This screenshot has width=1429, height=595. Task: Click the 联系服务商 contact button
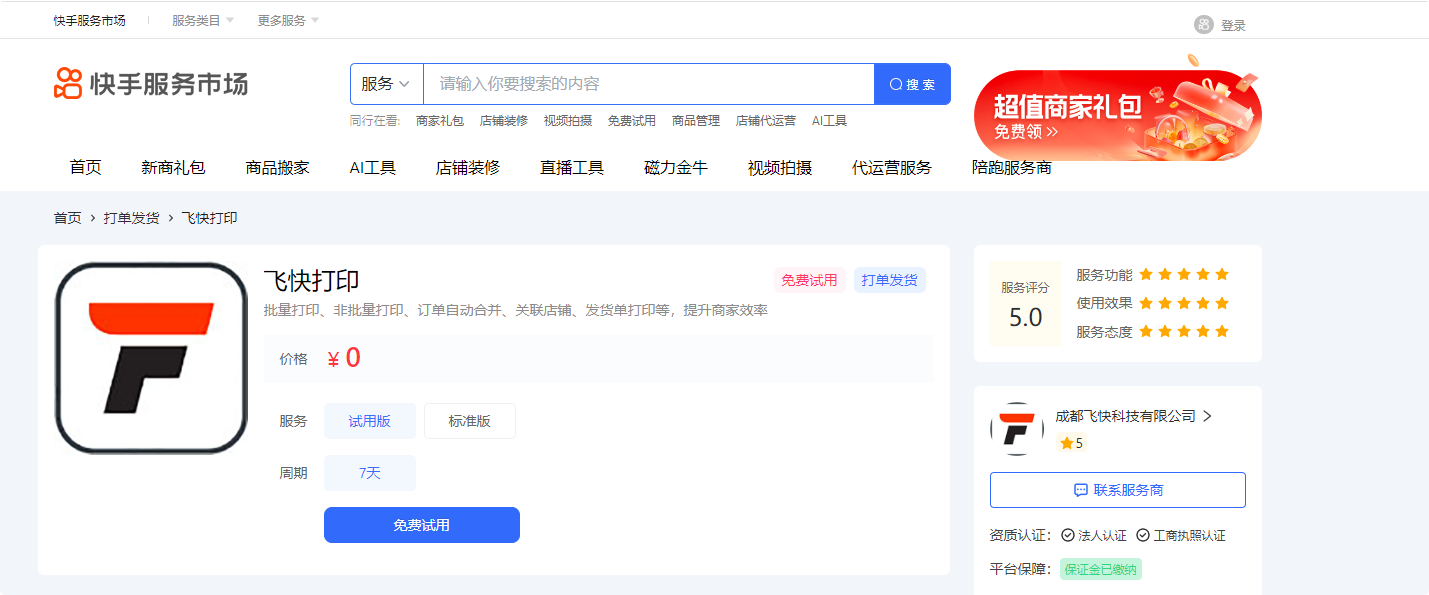(x=1117, y=490)
